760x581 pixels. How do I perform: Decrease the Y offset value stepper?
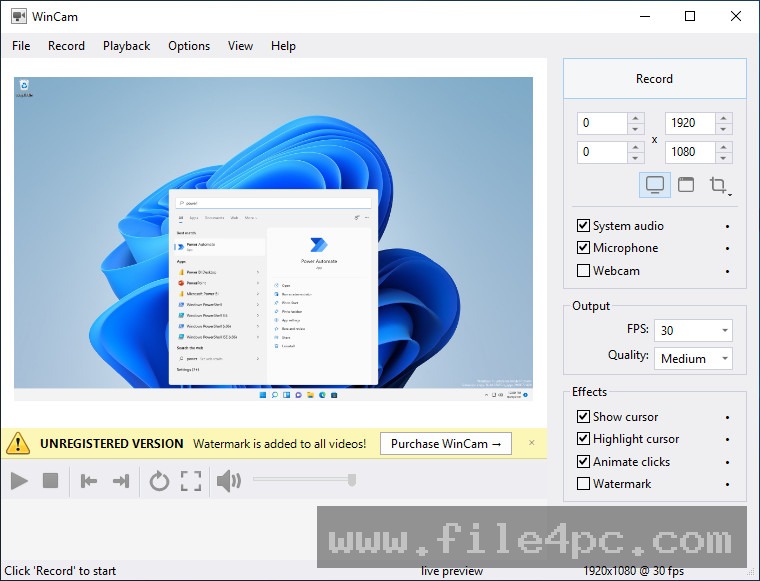635,158
